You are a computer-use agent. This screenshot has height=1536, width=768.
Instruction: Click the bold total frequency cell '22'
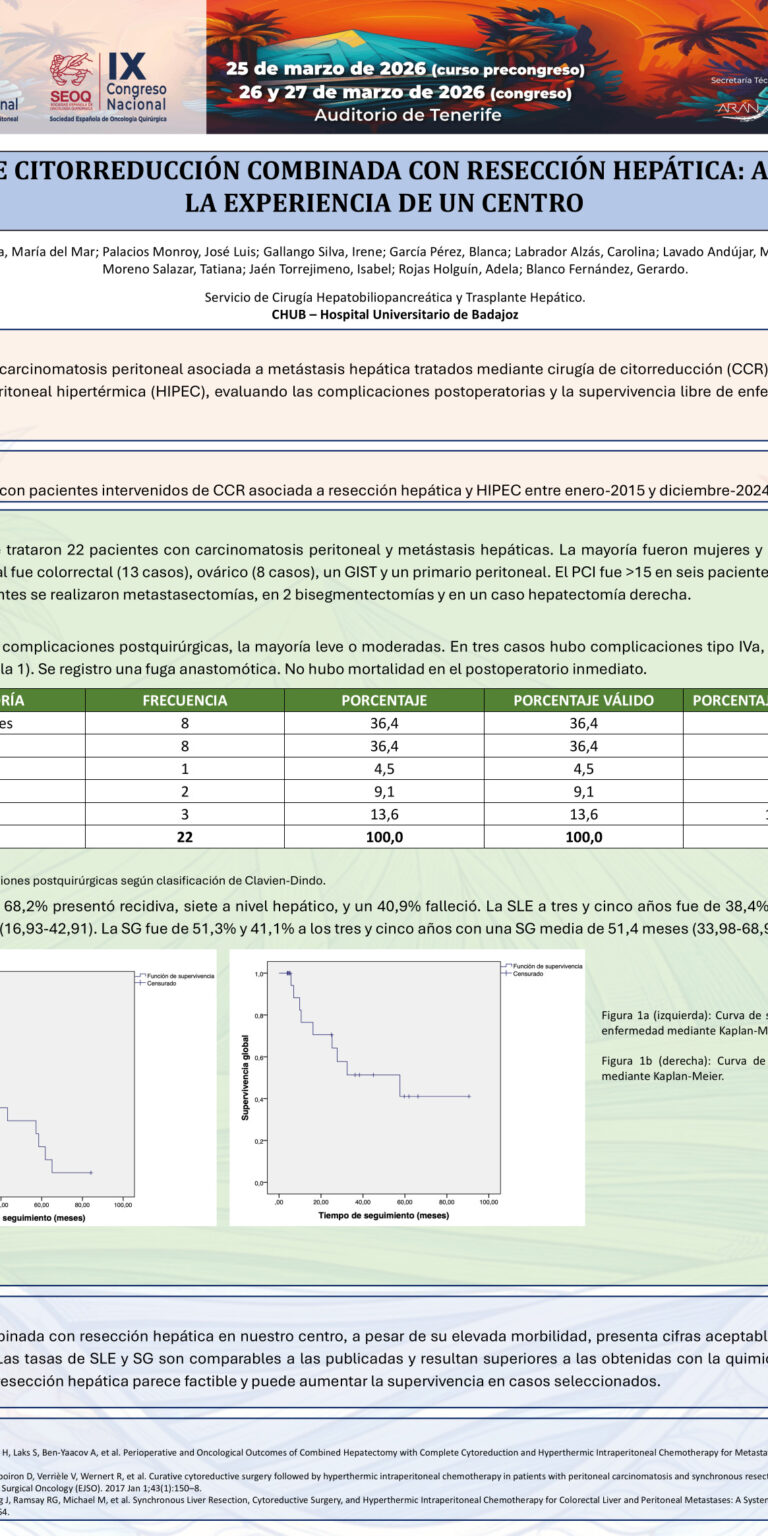185,837
